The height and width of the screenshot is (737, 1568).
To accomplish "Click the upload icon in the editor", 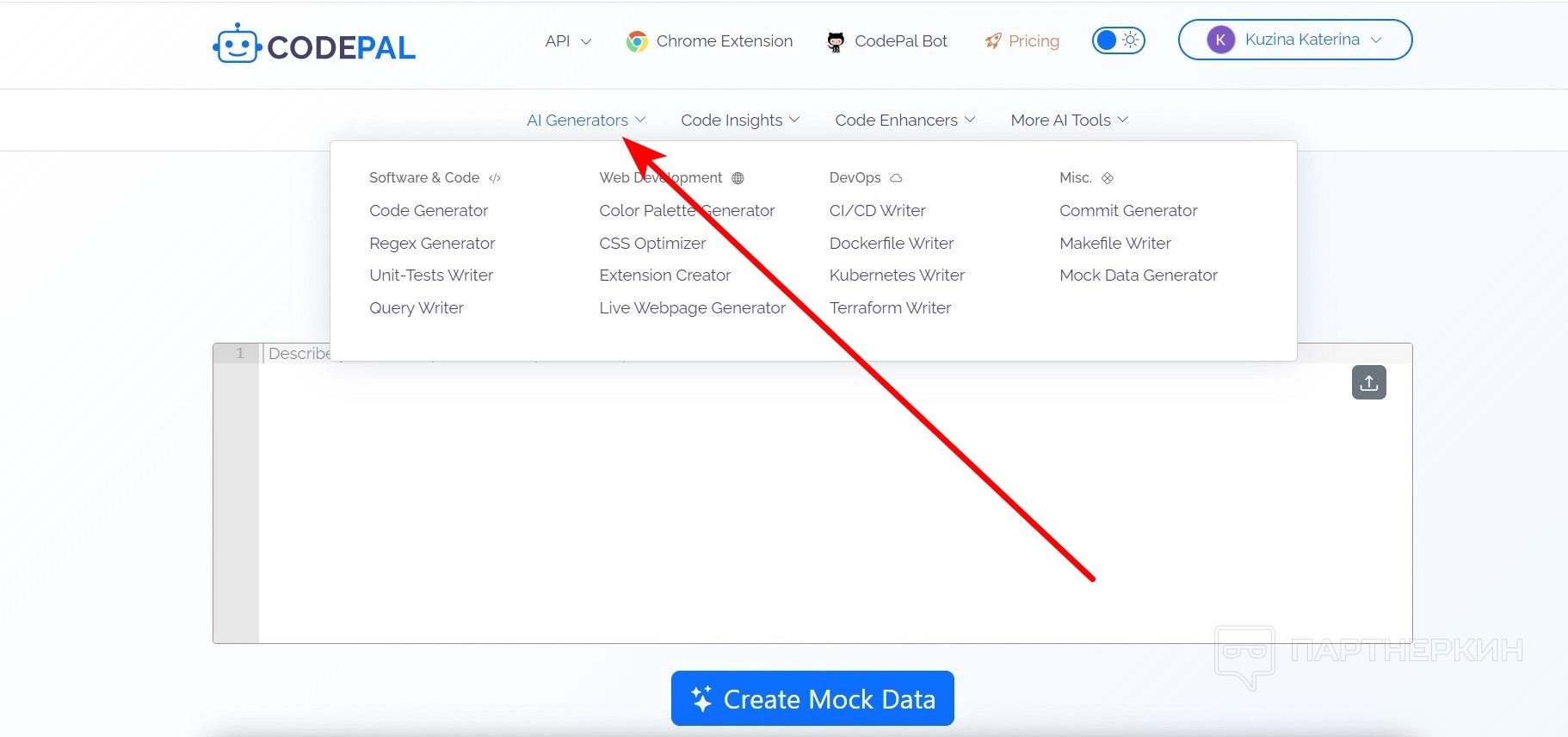I will (x=1369, y=382).
